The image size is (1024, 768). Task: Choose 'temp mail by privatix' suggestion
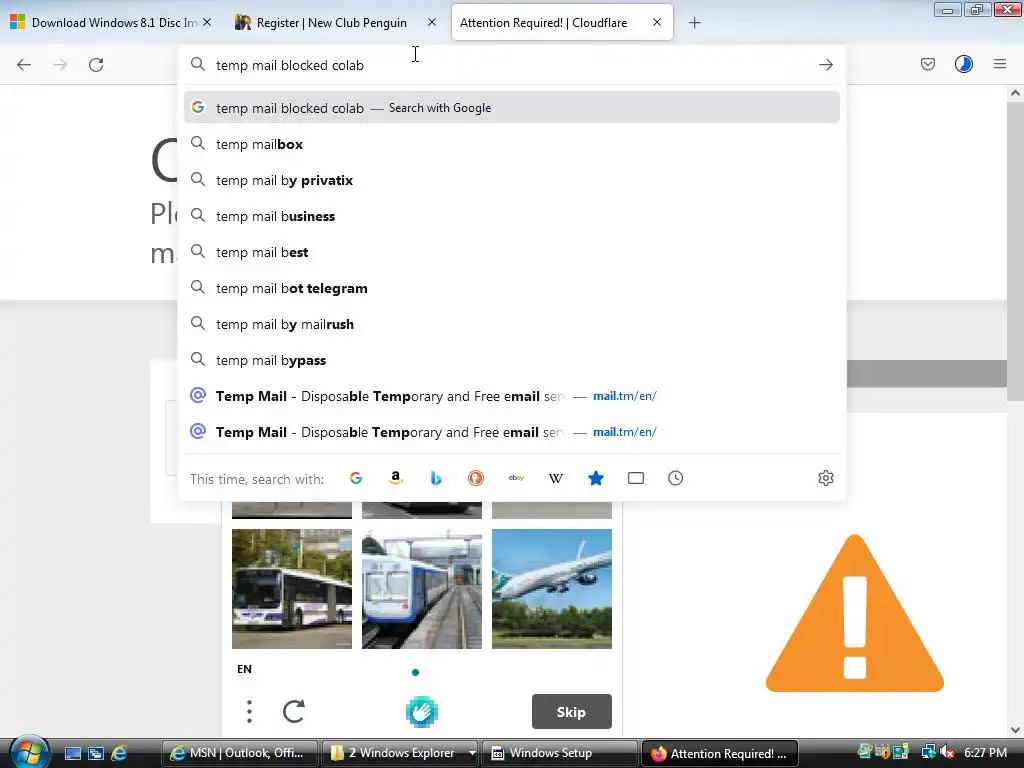(x=512, y=180)
